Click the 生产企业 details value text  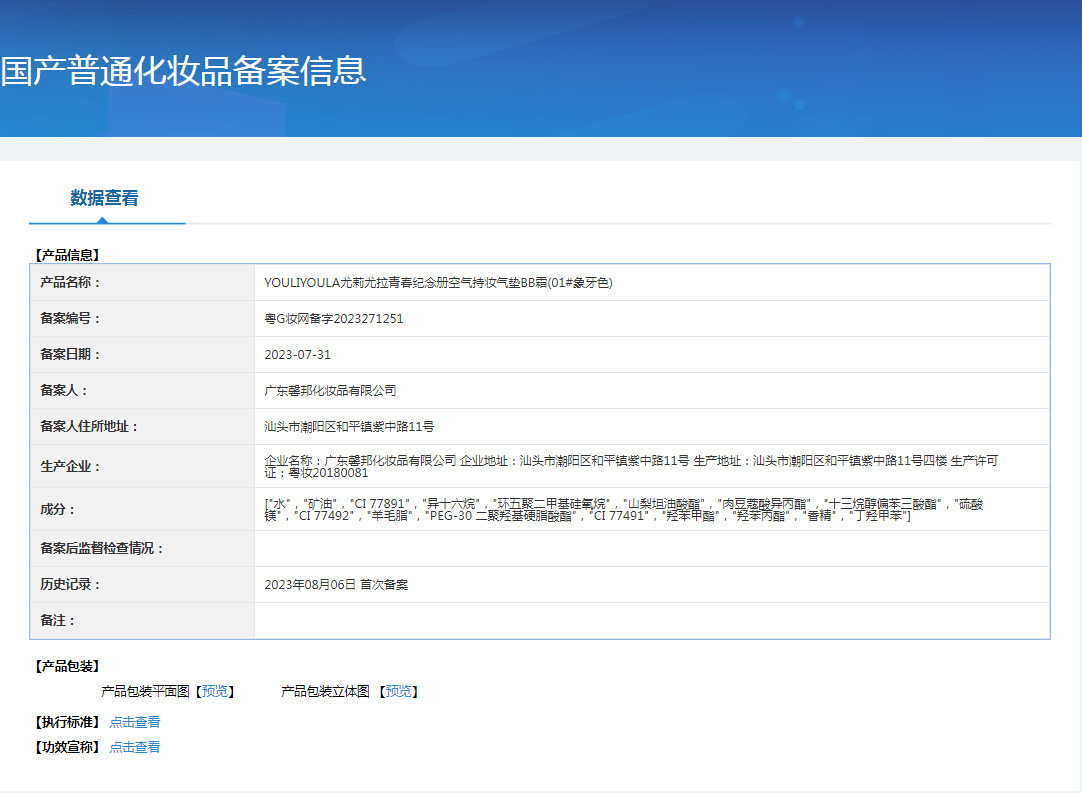tap(631, 467)
